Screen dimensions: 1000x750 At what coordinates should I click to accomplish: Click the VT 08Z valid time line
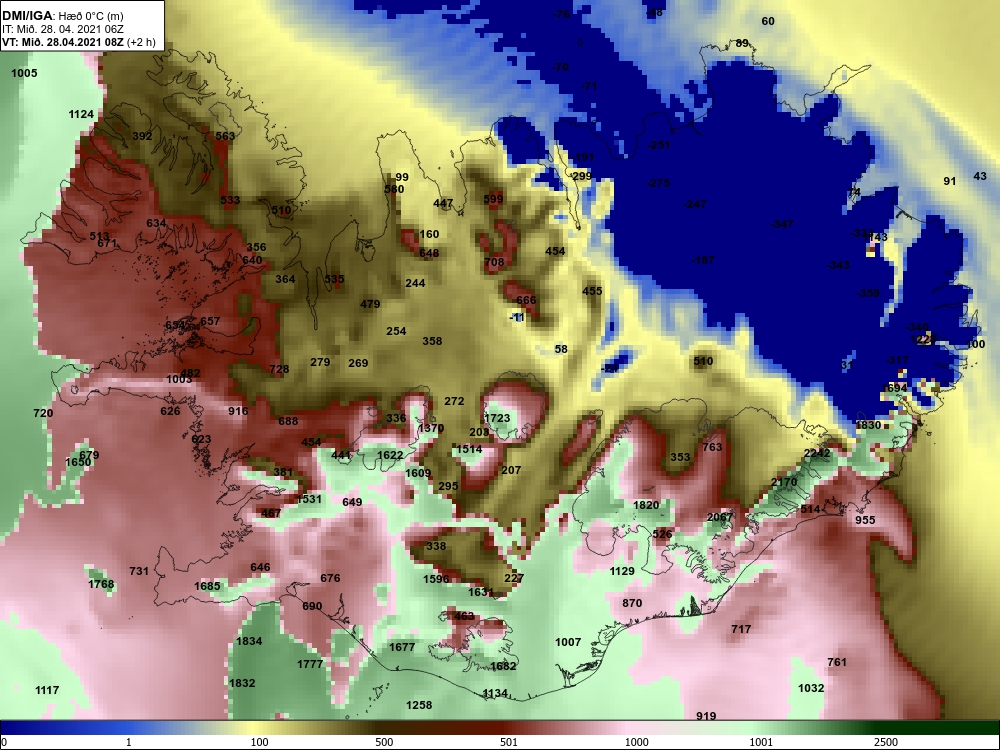pos(78,43)
